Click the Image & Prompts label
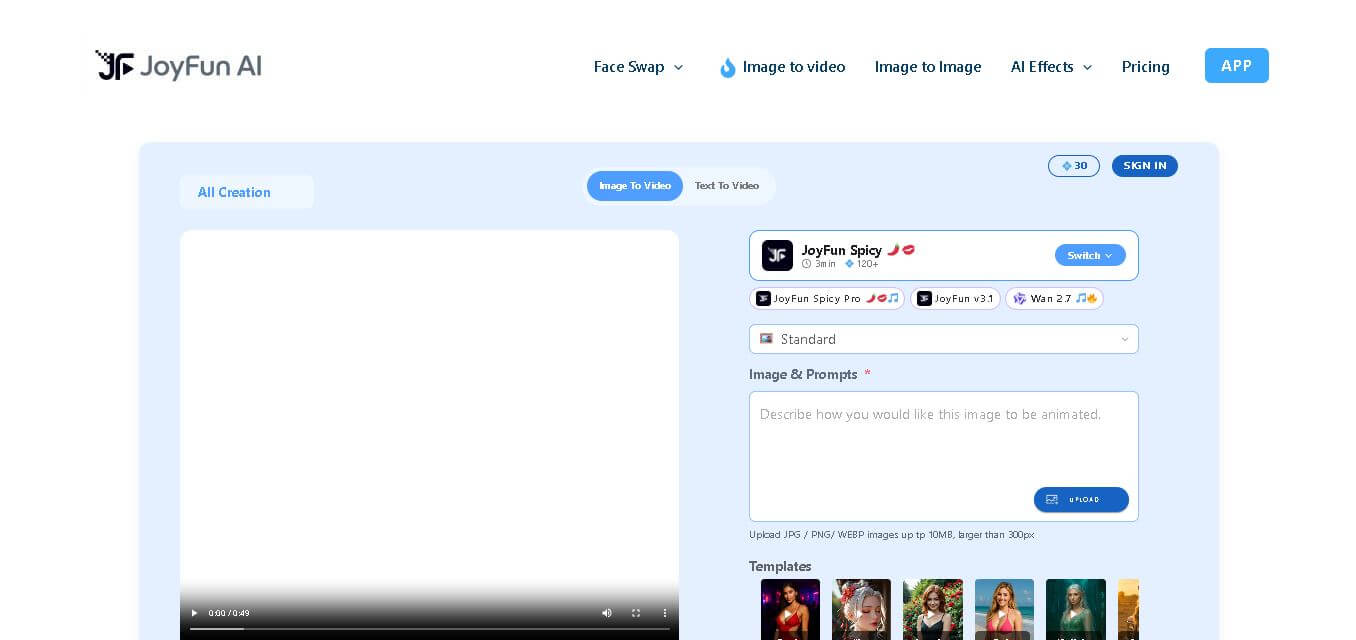Viewport: 1356px width, 640px height. (x=803, y=374)
